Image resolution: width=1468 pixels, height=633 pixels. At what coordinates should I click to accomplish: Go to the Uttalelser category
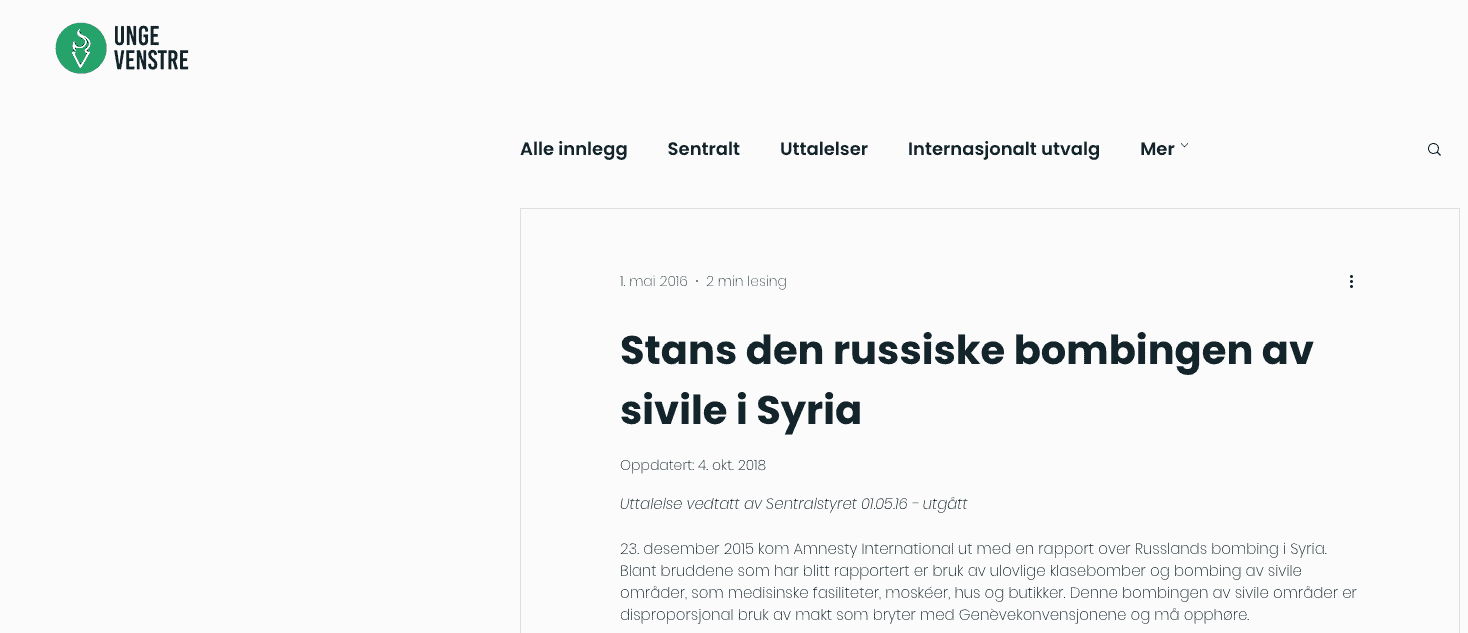click(824, 149)
